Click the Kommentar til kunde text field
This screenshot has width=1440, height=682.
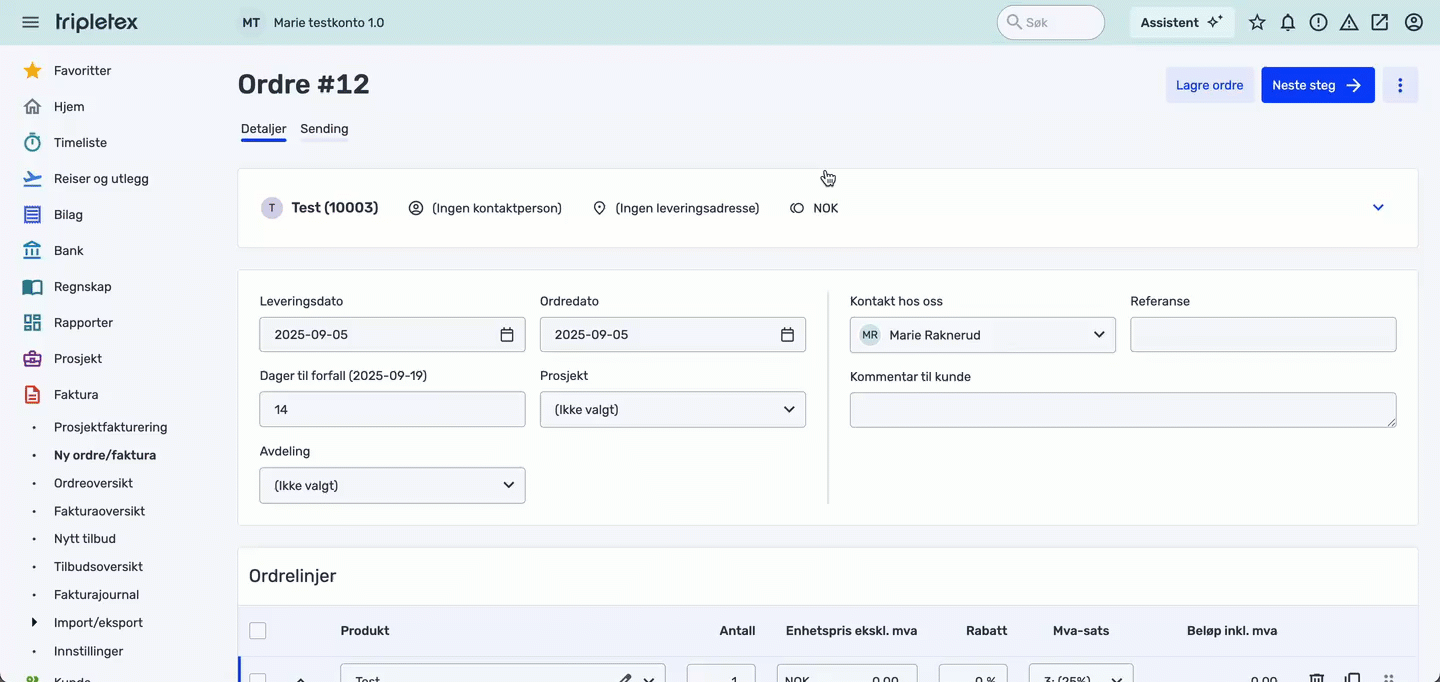[1122, 410]
